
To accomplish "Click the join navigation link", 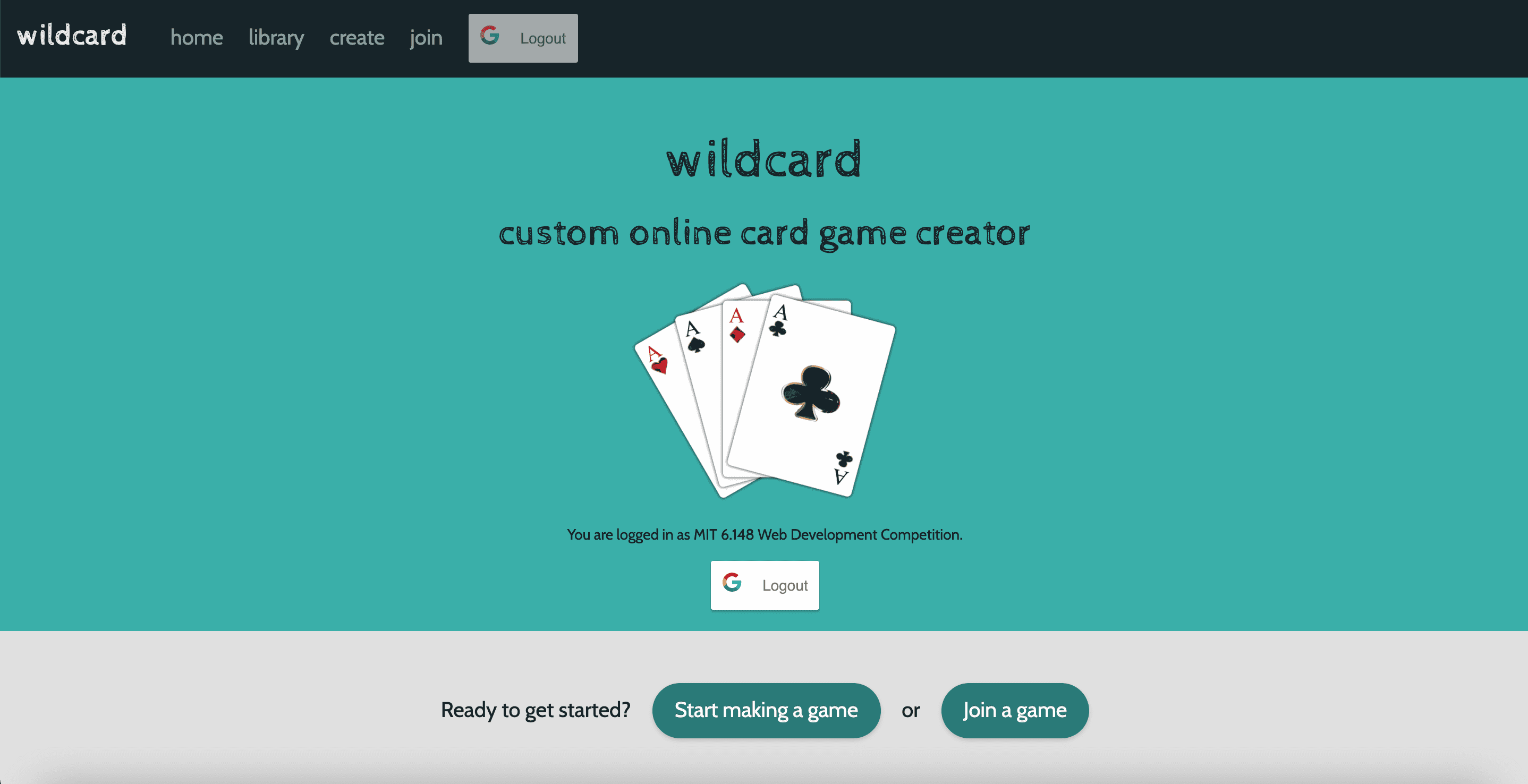I will click(x=425, y=38).
